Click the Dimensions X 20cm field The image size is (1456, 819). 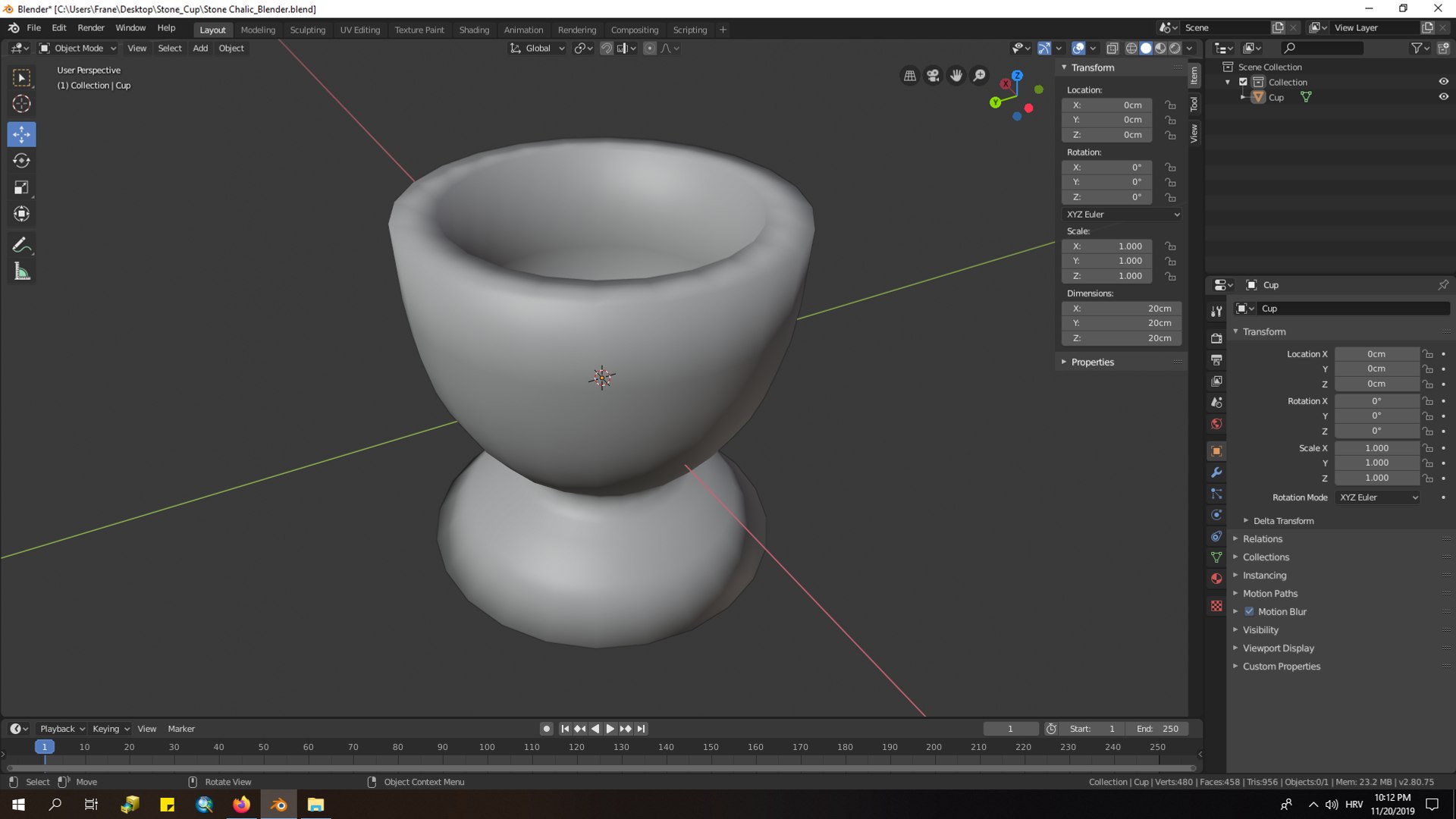tap(1122, 309)
